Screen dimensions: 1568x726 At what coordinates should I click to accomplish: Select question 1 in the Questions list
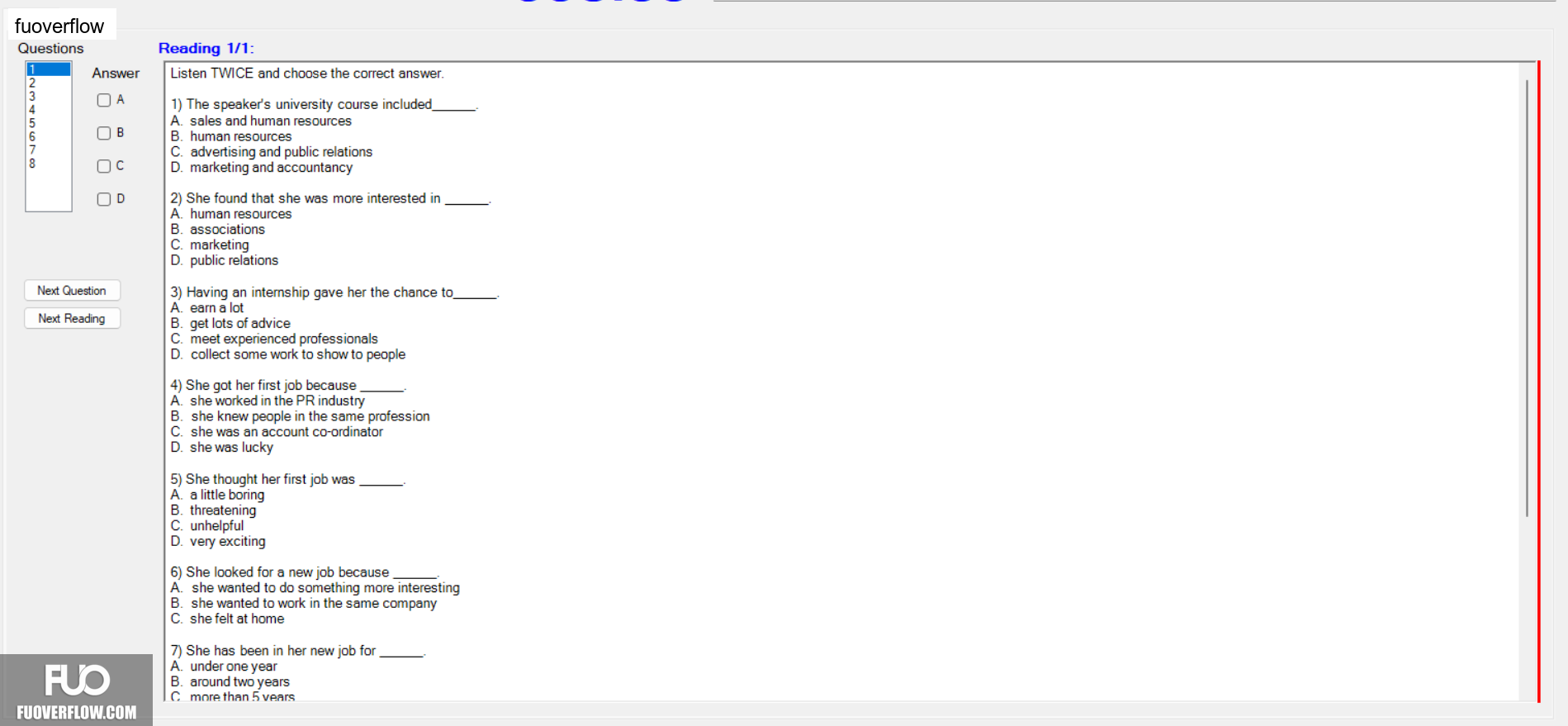[x=49, y=69]
